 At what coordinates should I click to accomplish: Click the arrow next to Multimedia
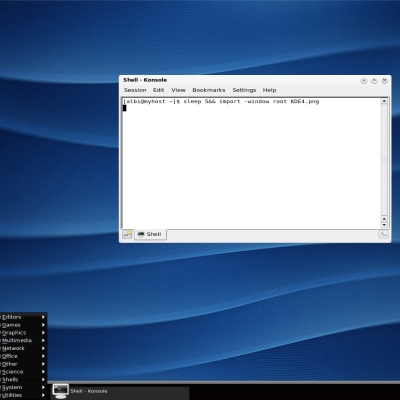tap(43, 340)
